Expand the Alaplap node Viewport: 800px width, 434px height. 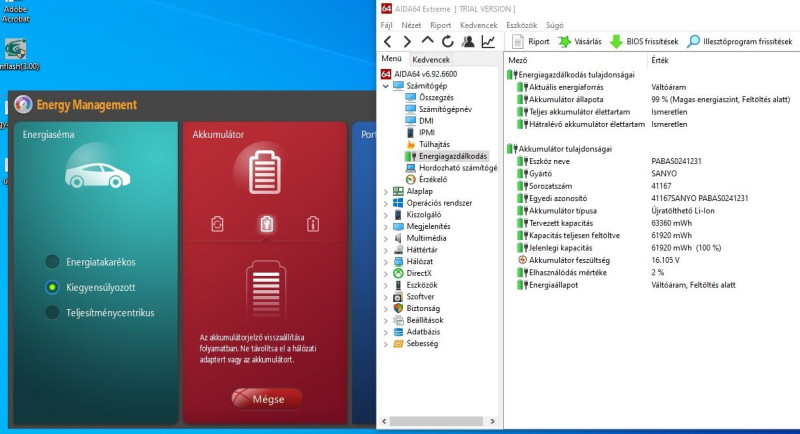click(x=386, y=191)
